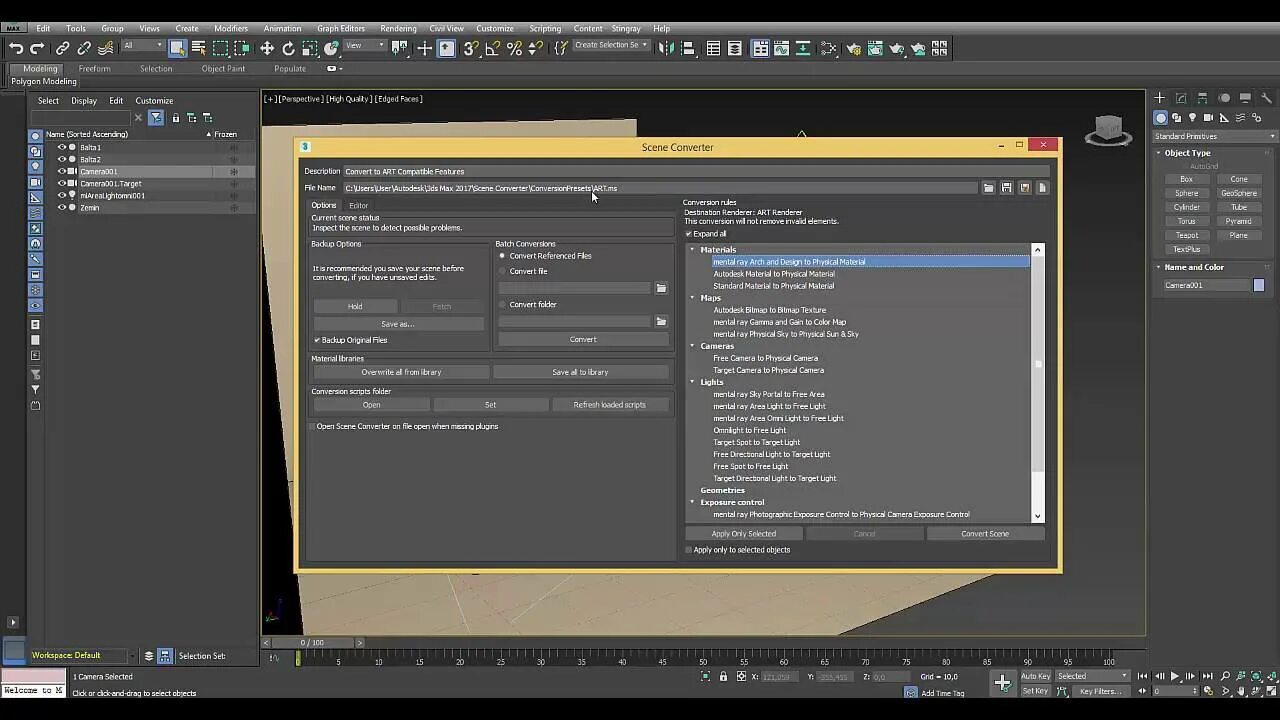
Task: Collapse the Maps conversion rules group
Action: point(692,298)
